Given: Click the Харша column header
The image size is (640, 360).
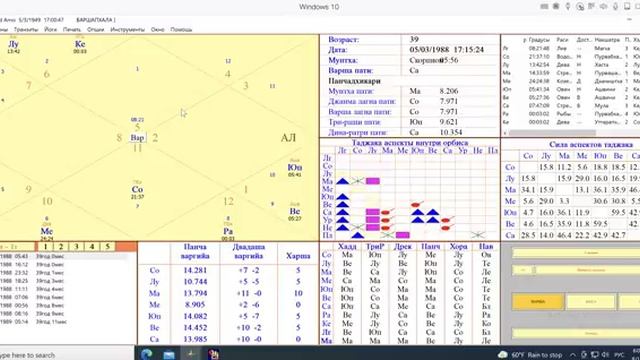Looking at the screenshot, I should pos(298,256).
